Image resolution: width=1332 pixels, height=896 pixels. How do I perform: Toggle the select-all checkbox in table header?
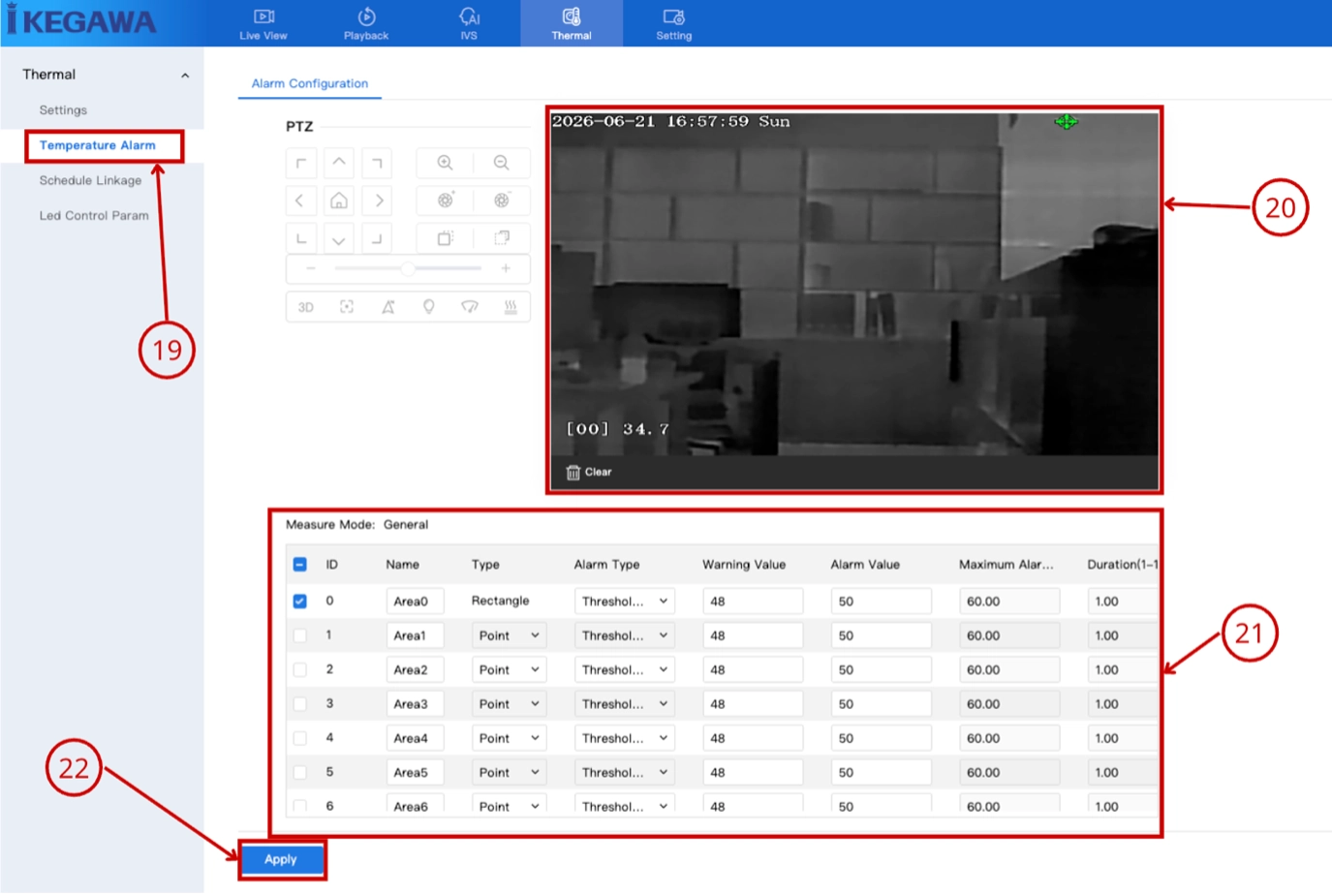coord(299,564)
